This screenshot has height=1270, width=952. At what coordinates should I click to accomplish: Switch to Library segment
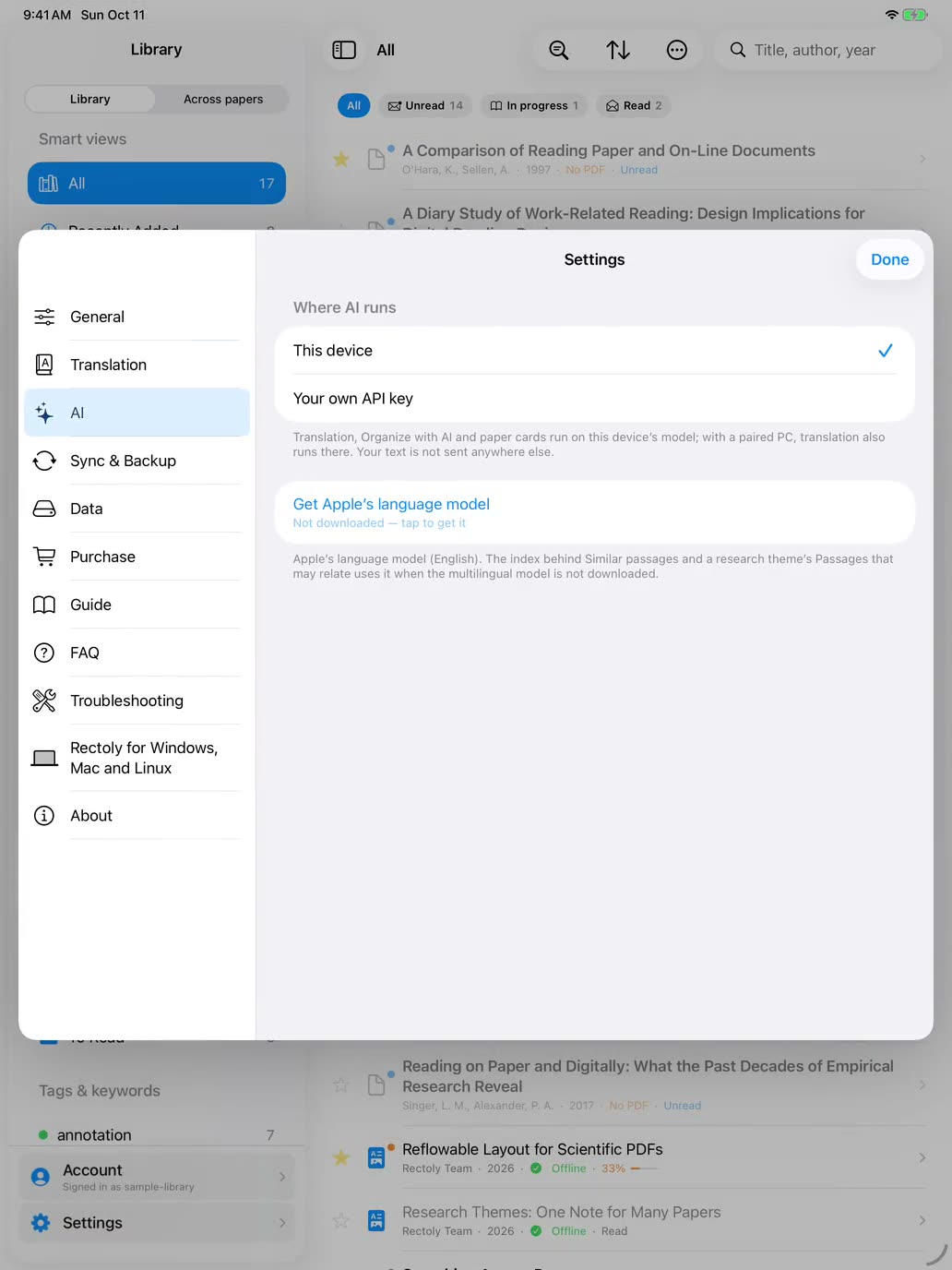click(90, 99)
